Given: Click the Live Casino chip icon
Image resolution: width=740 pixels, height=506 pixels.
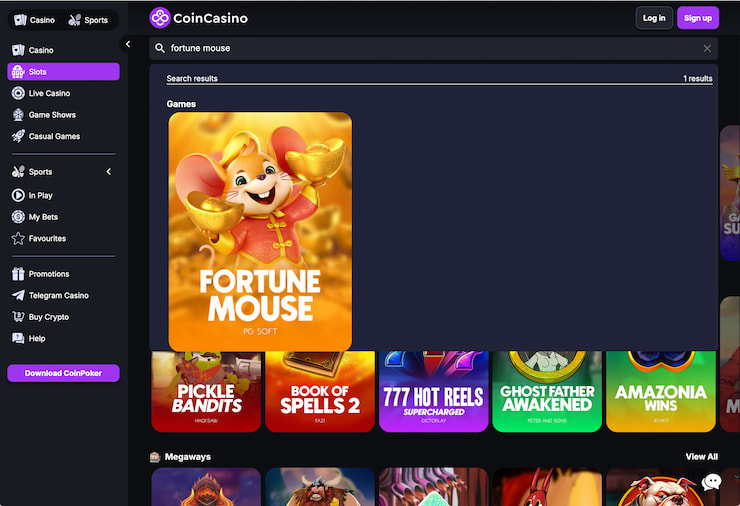Looking at the screenshot, I should pyautogui.click(x=18, y=93).
